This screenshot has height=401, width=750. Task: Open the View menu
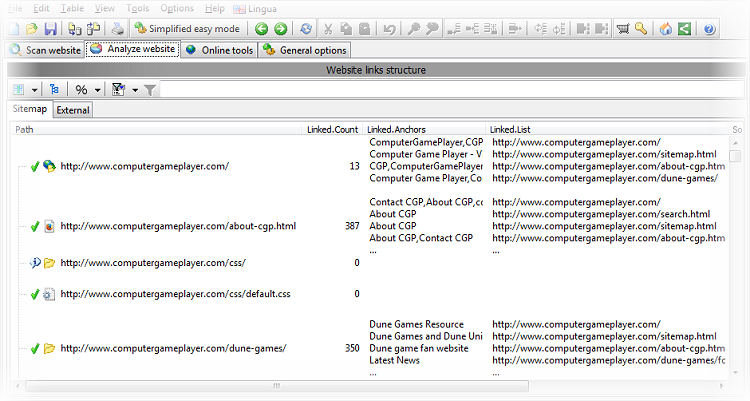[x=104, y=8]
